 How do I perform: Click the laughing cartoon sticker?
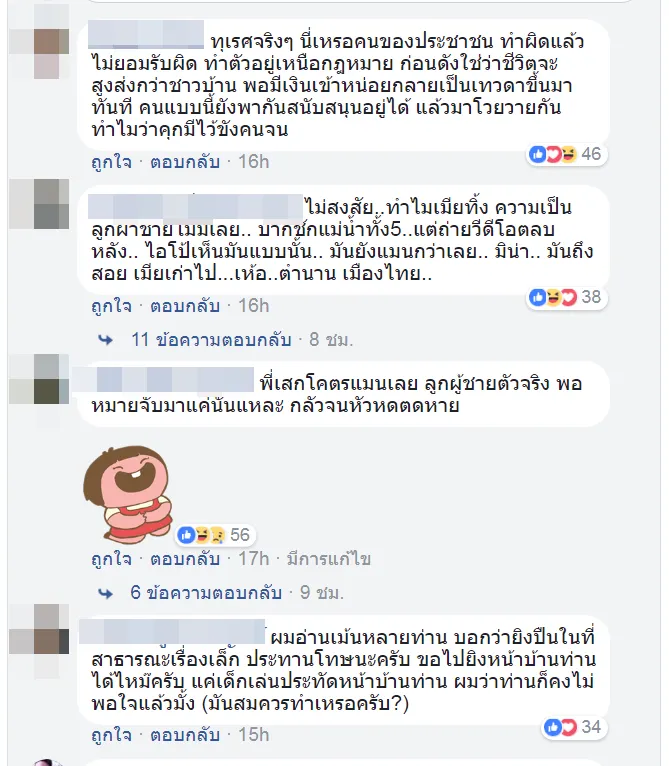[x=129, y=493]
